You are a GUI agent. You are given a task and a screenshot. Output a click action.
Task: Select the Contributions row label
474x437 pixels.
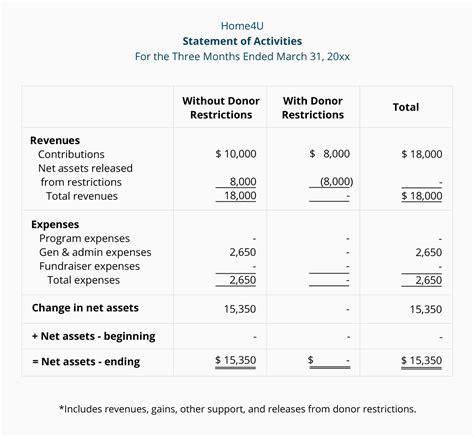coord(71,154)
